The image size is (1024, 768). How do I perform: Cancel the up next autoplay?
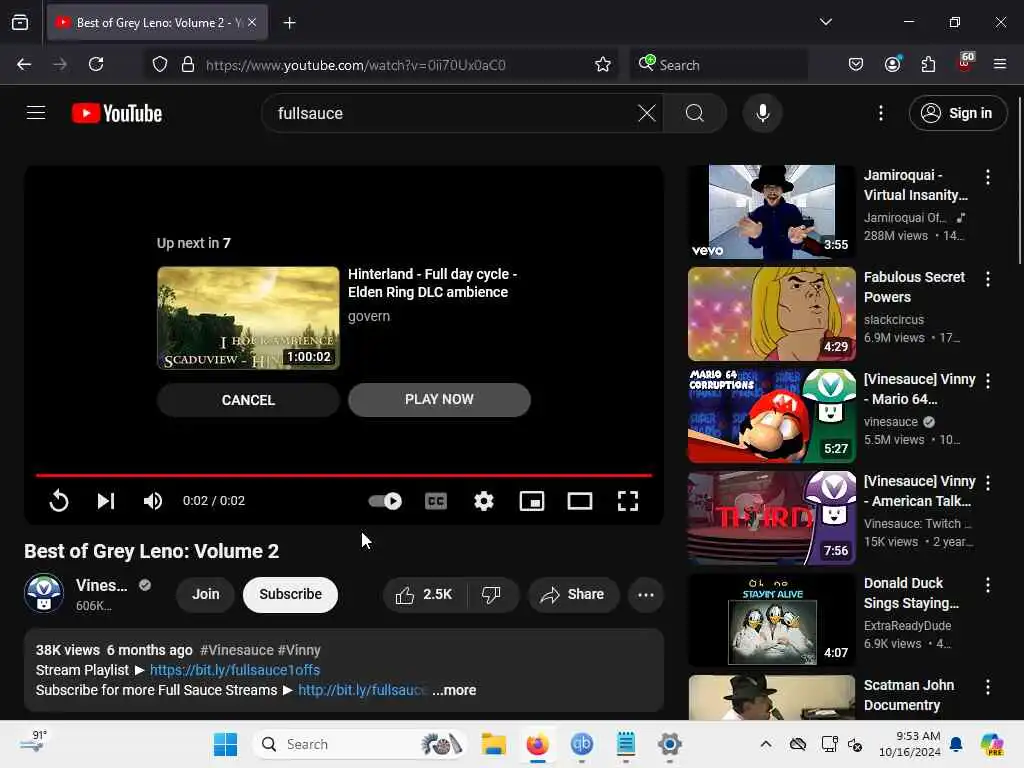(248, 400)
